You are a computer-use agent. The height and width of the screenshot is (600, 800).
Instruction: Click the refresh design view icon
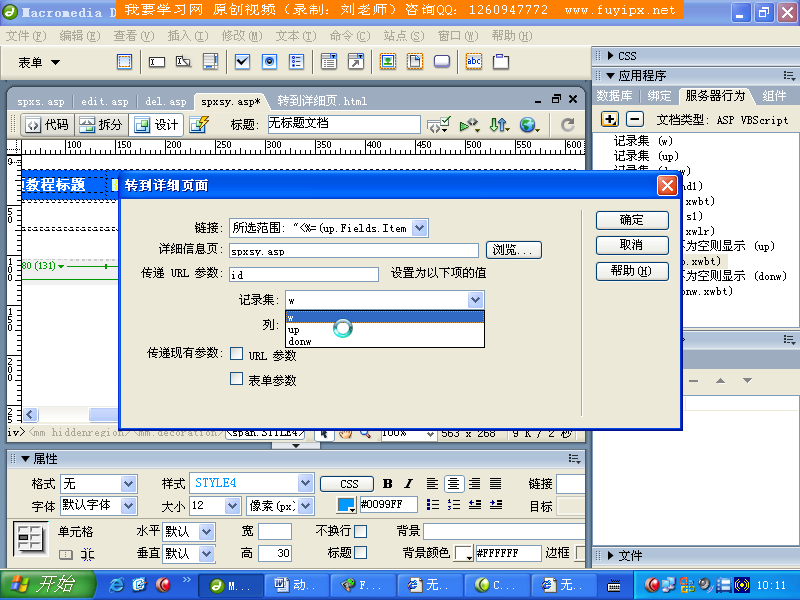pos(567,124)
